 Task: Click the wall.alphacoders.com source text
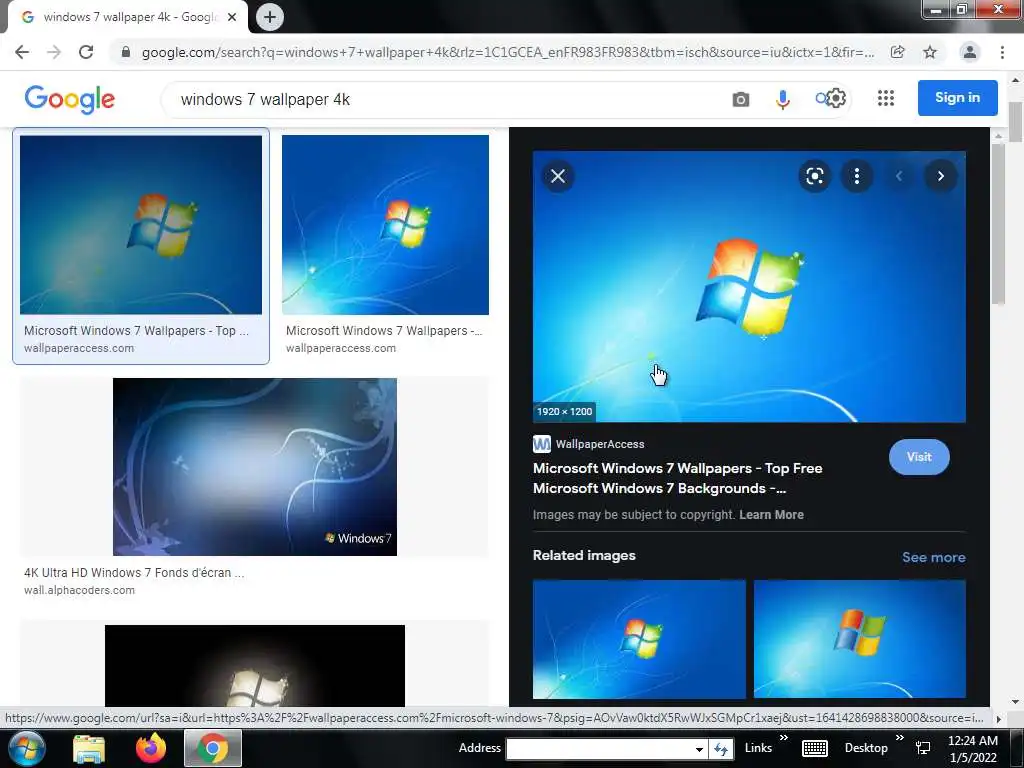pos(80,590)
